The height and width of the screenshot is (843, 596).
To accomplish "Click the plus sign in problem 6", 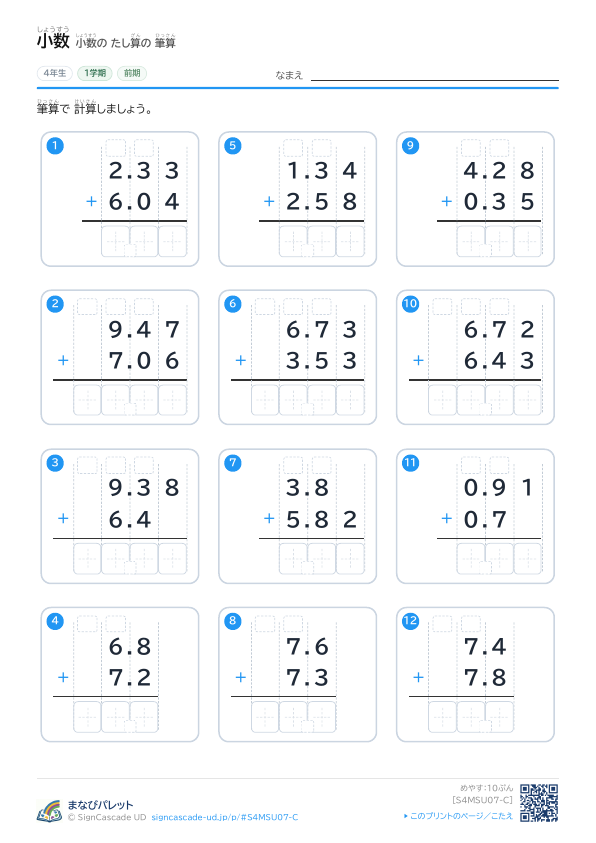I will 241,360.
